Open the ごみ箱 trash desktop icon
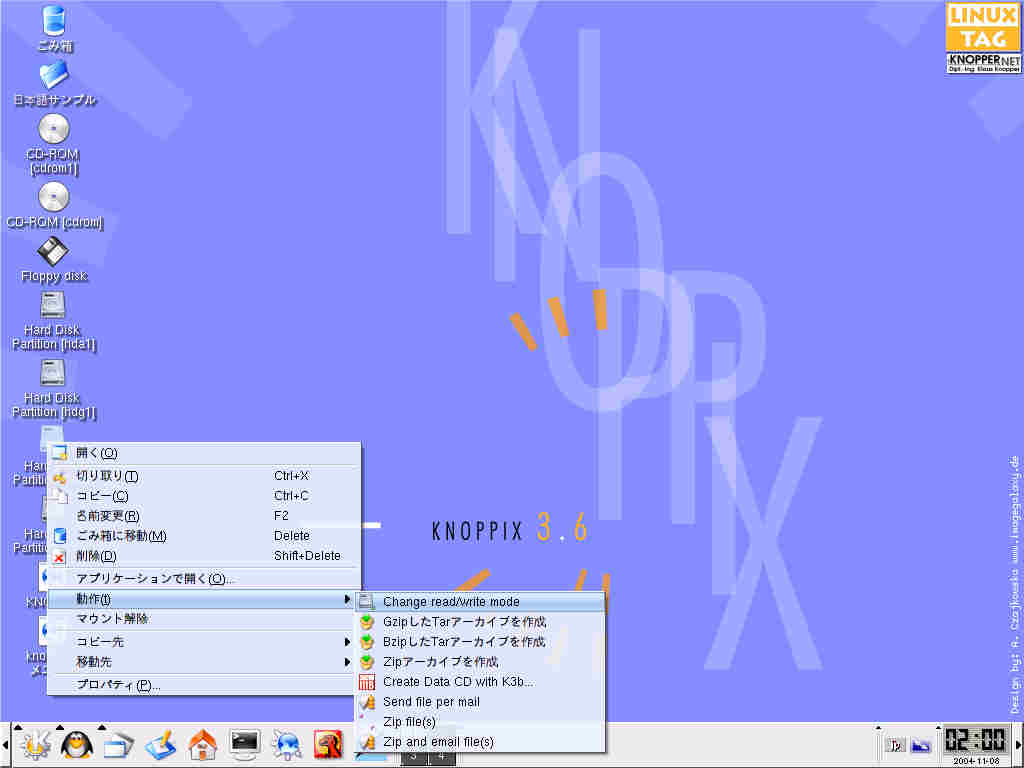 click(55, 27)
